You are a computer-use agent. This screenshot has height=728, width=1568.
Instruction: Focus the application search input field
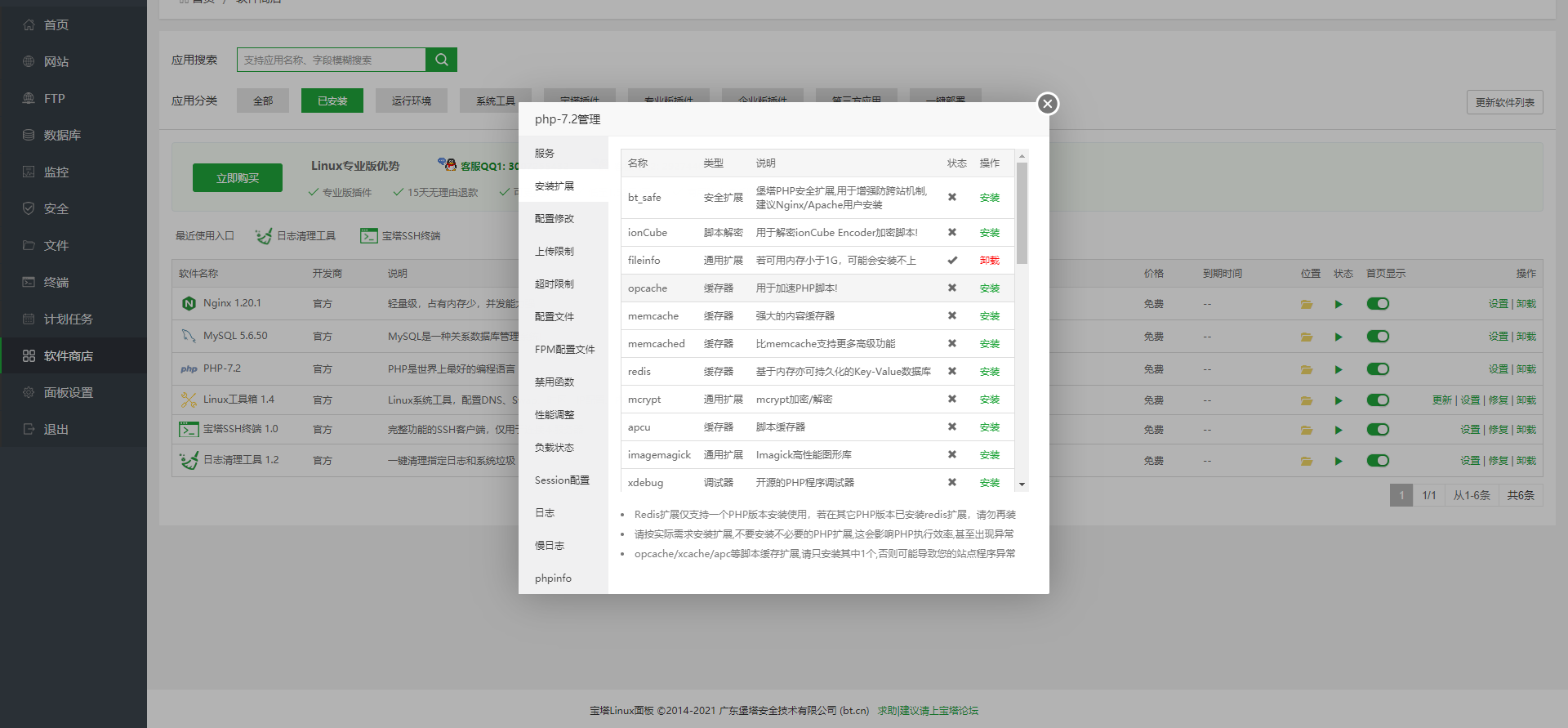coord(331,60)
